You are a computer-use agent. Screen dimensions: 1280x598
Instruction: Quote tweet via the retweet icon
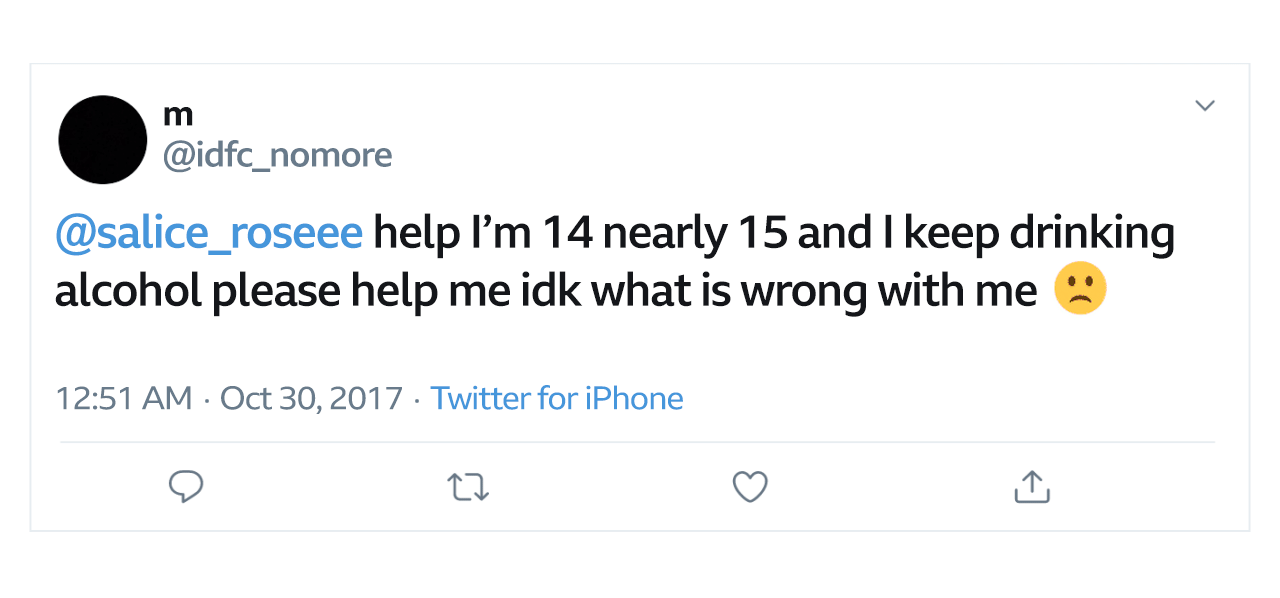click(x=467, y=487)
